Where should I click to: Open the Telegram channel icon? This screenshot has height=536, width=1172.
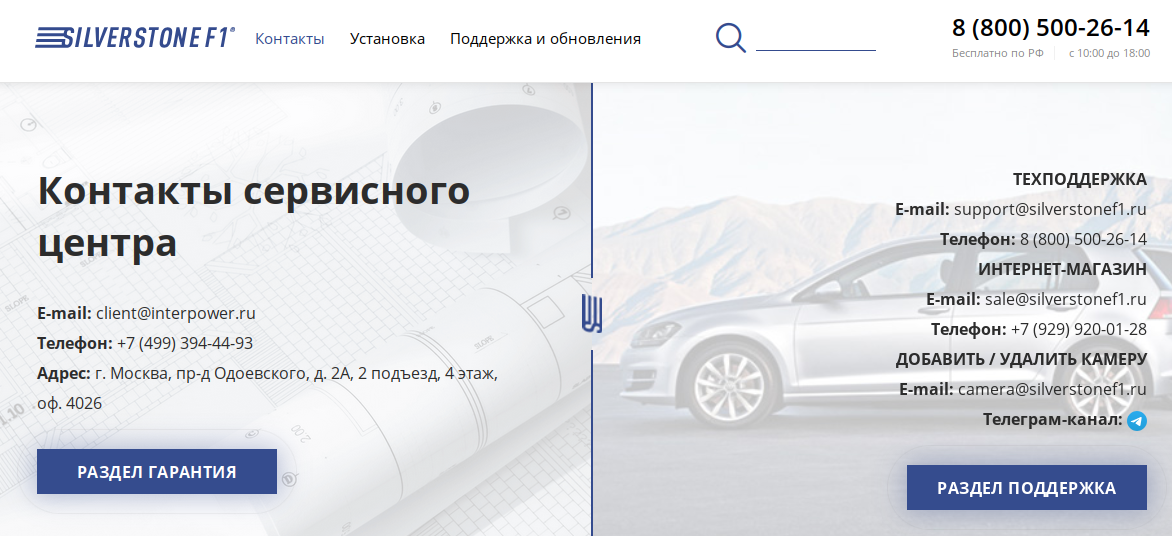point(1137,421)
